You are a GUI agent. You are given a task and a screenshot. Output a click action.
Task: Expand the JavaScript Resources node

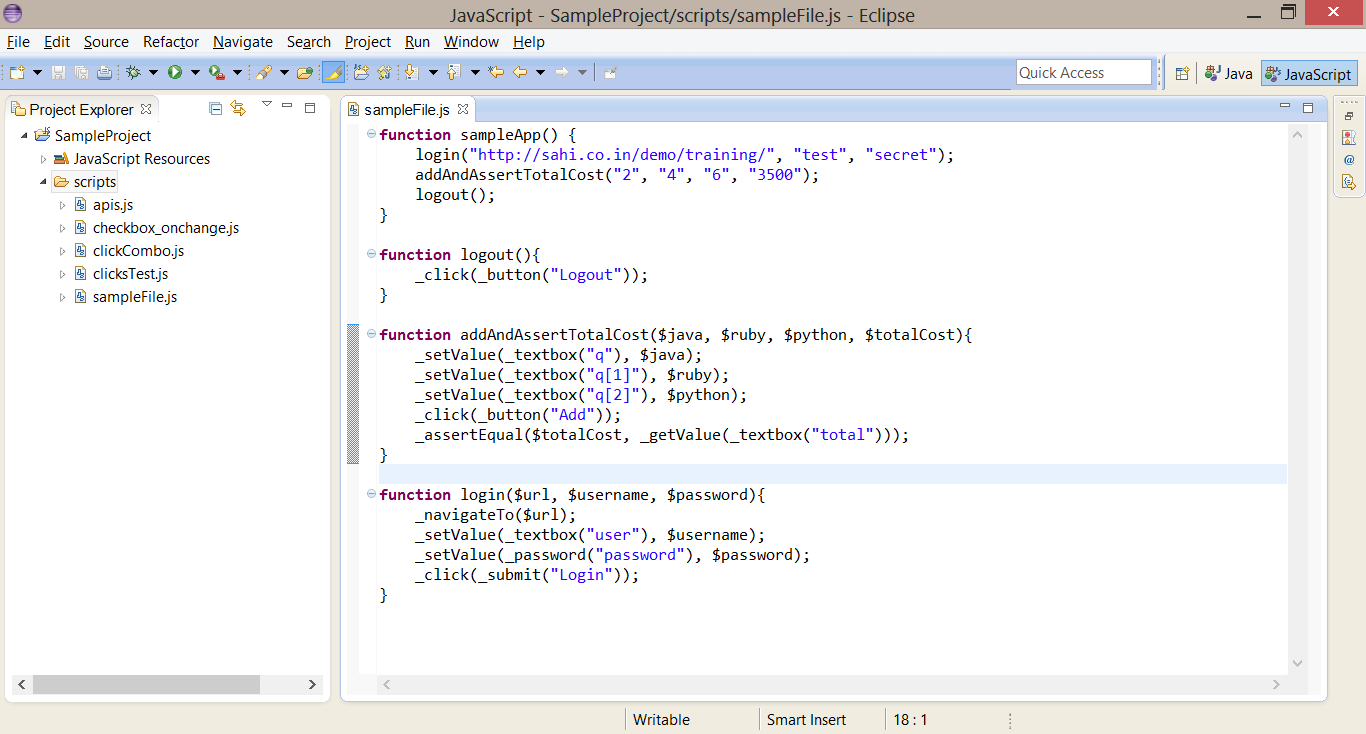[43, 159]
